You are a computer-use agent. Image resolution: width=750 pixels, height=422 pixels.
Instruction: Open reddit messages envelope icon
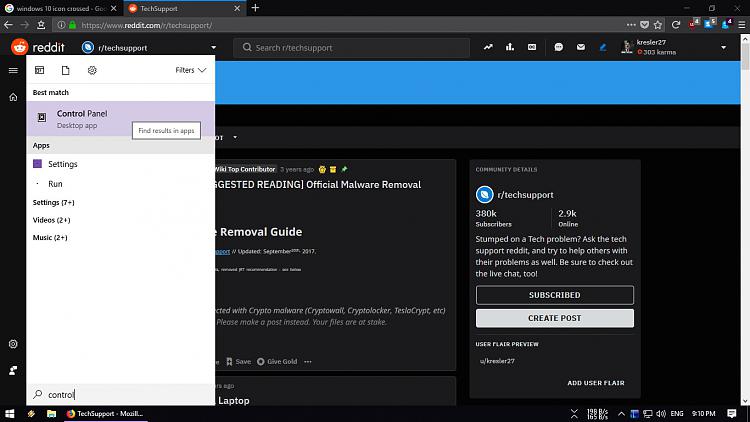(x=581, y=47)
